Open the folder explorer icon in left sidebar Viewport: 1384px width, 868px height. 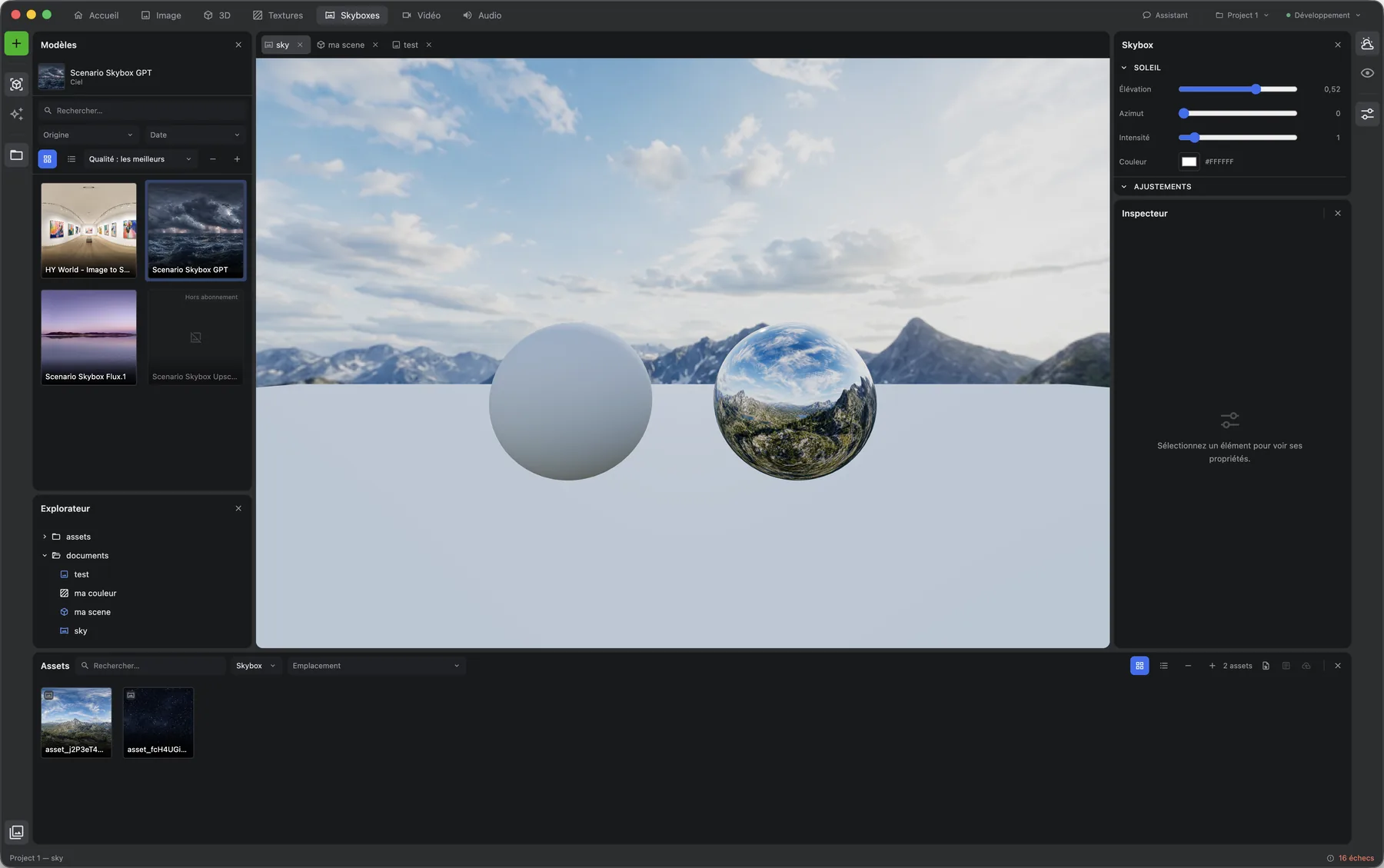[16, 155]
